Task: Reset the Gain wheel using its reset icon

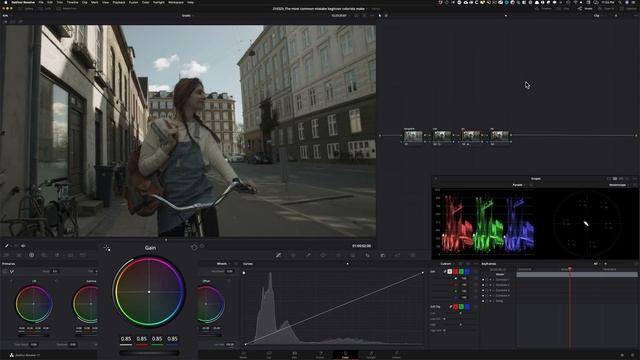Action: click(x=194, y=247)
